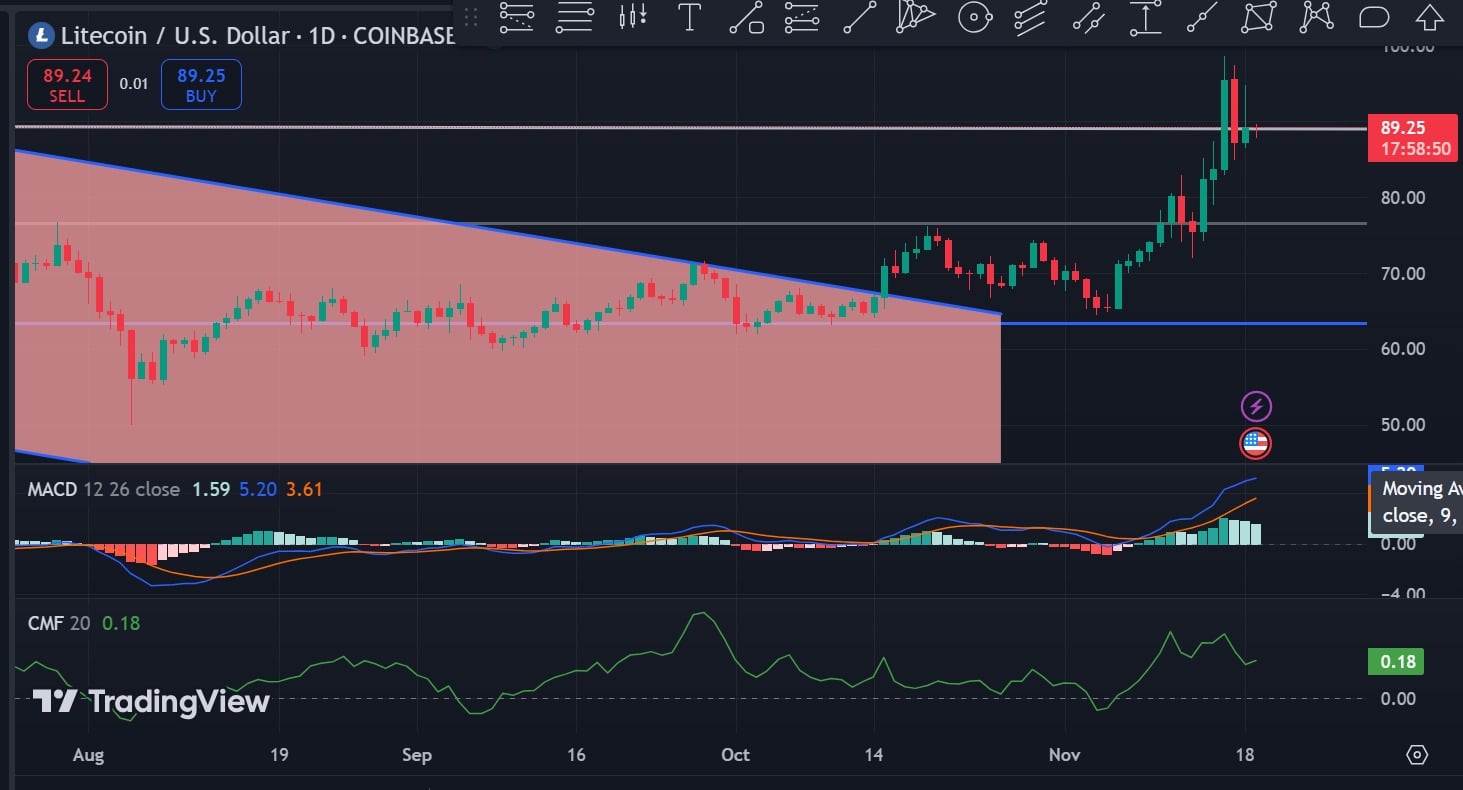Select the Parallel Channel tool
1463x790 pixels.
click(1031, 17)
